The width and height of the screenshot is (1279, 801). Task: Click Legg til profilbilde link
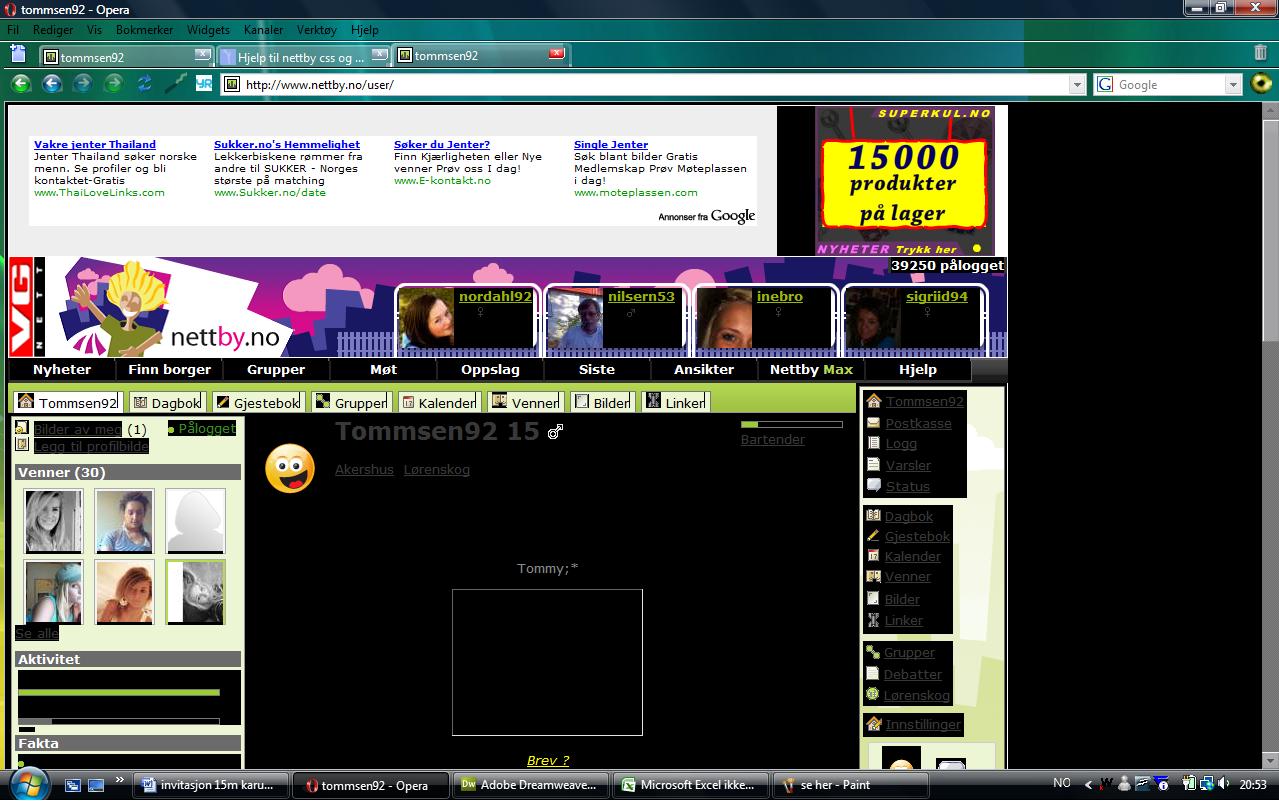pyautogui.click(x=91, y=446)
